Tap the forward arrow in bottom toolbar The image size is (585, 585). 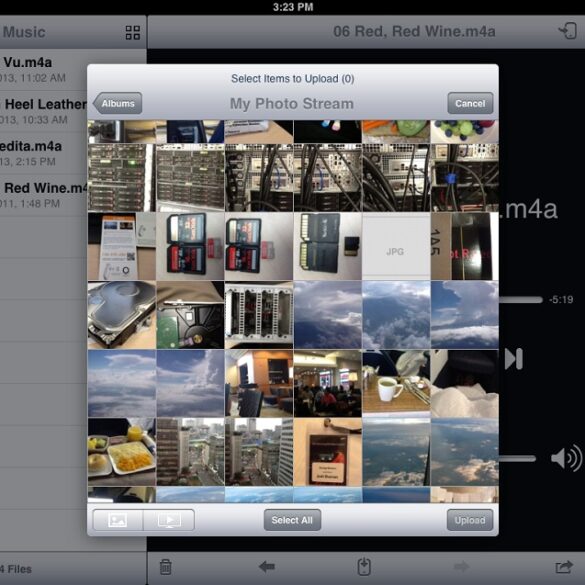(462, 567)
